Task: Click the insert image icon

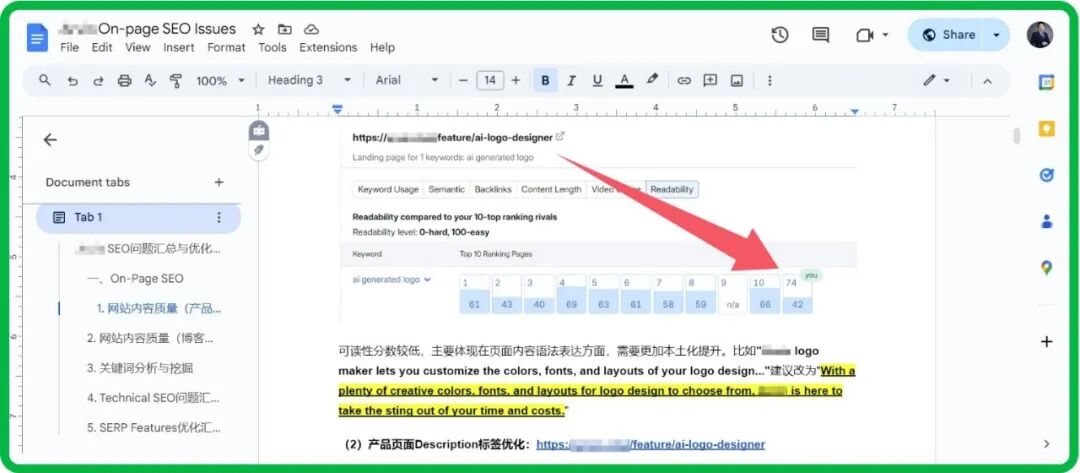Action: click(x=737, y=81)
